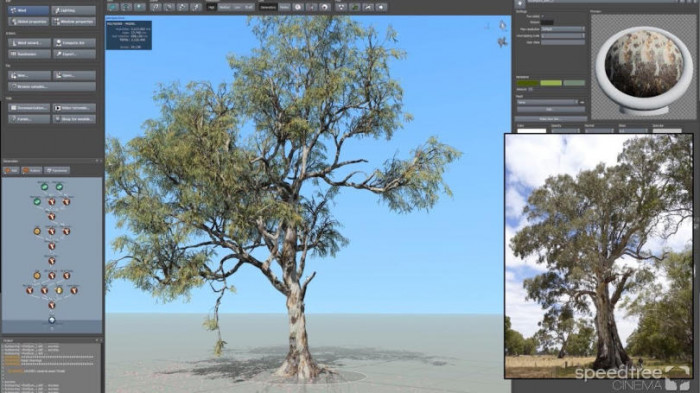Click the Global properties button

coord(29,21)
